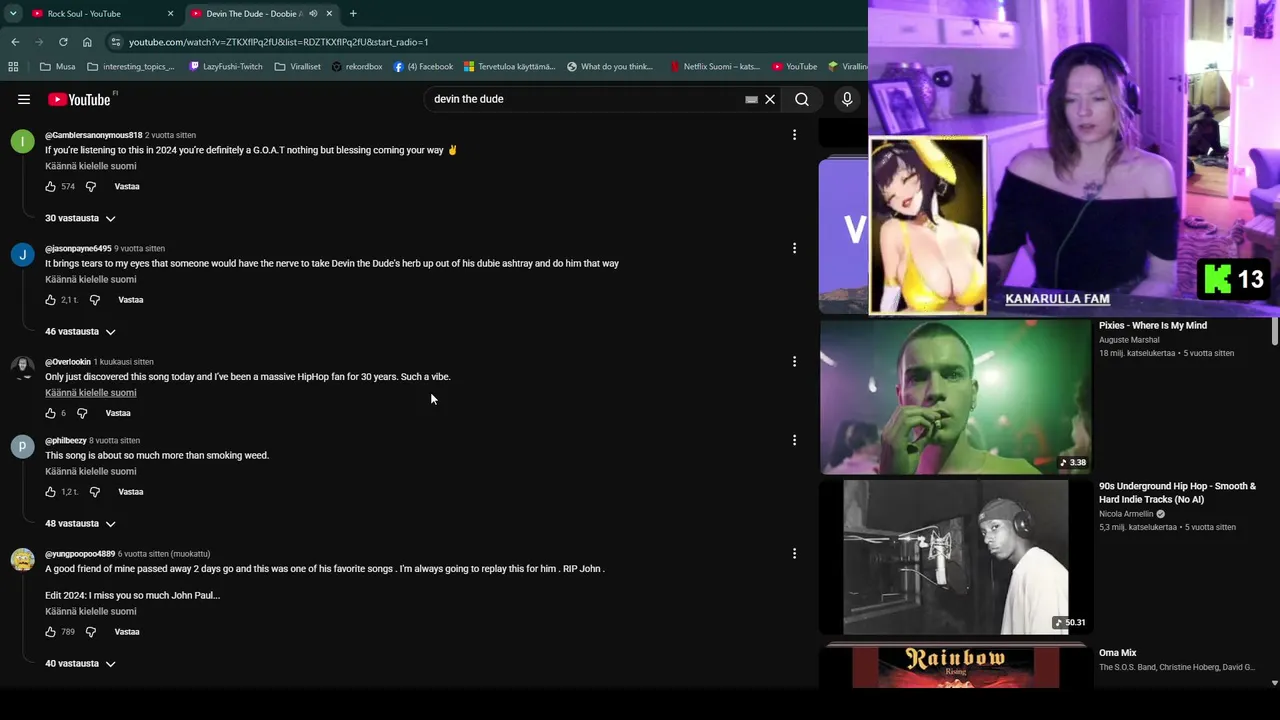
Task: Mute the Devin The Dude tab audio
Action: click(x=313, y=14)
